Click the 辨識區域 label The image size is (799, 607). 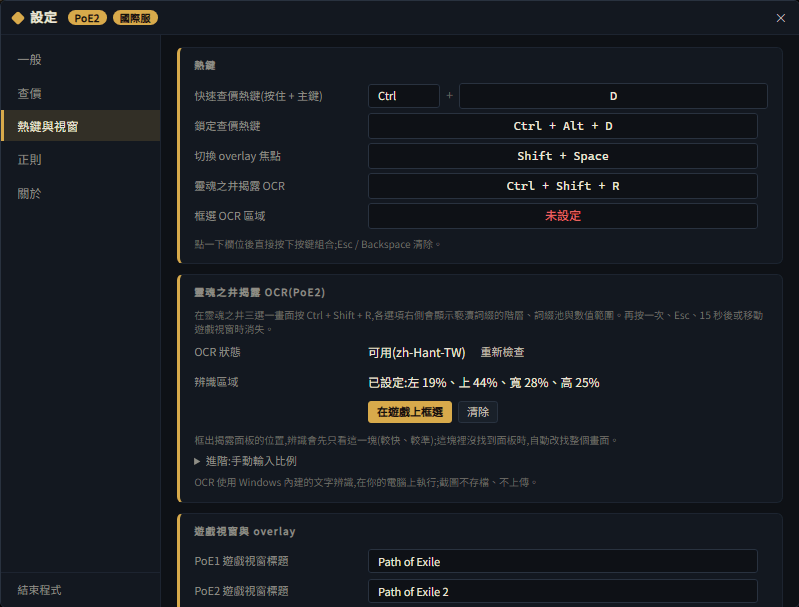pyautogui.click(x=216, y=382)
